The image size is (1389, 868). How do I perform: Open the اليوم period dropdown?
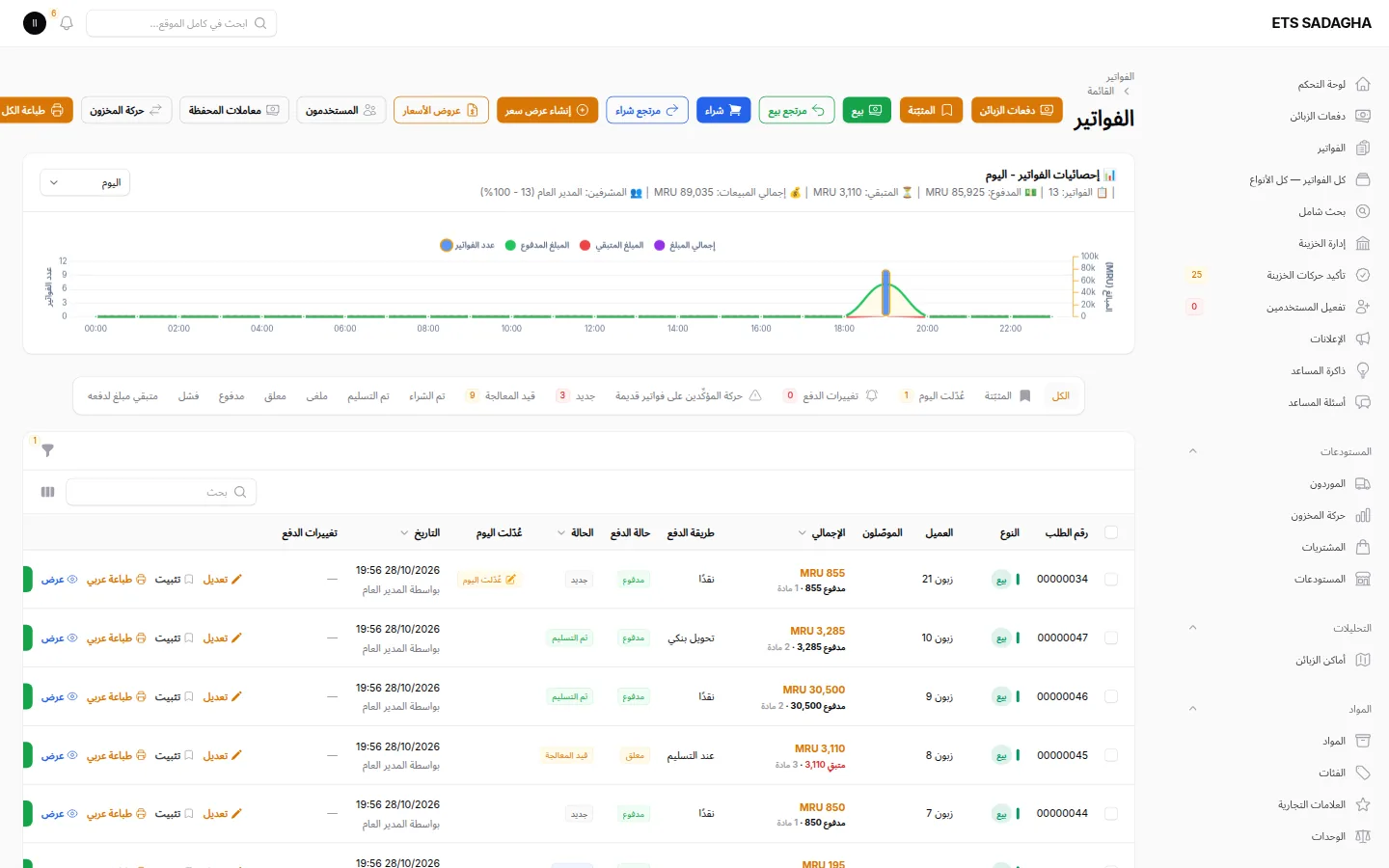pos(85,183)
